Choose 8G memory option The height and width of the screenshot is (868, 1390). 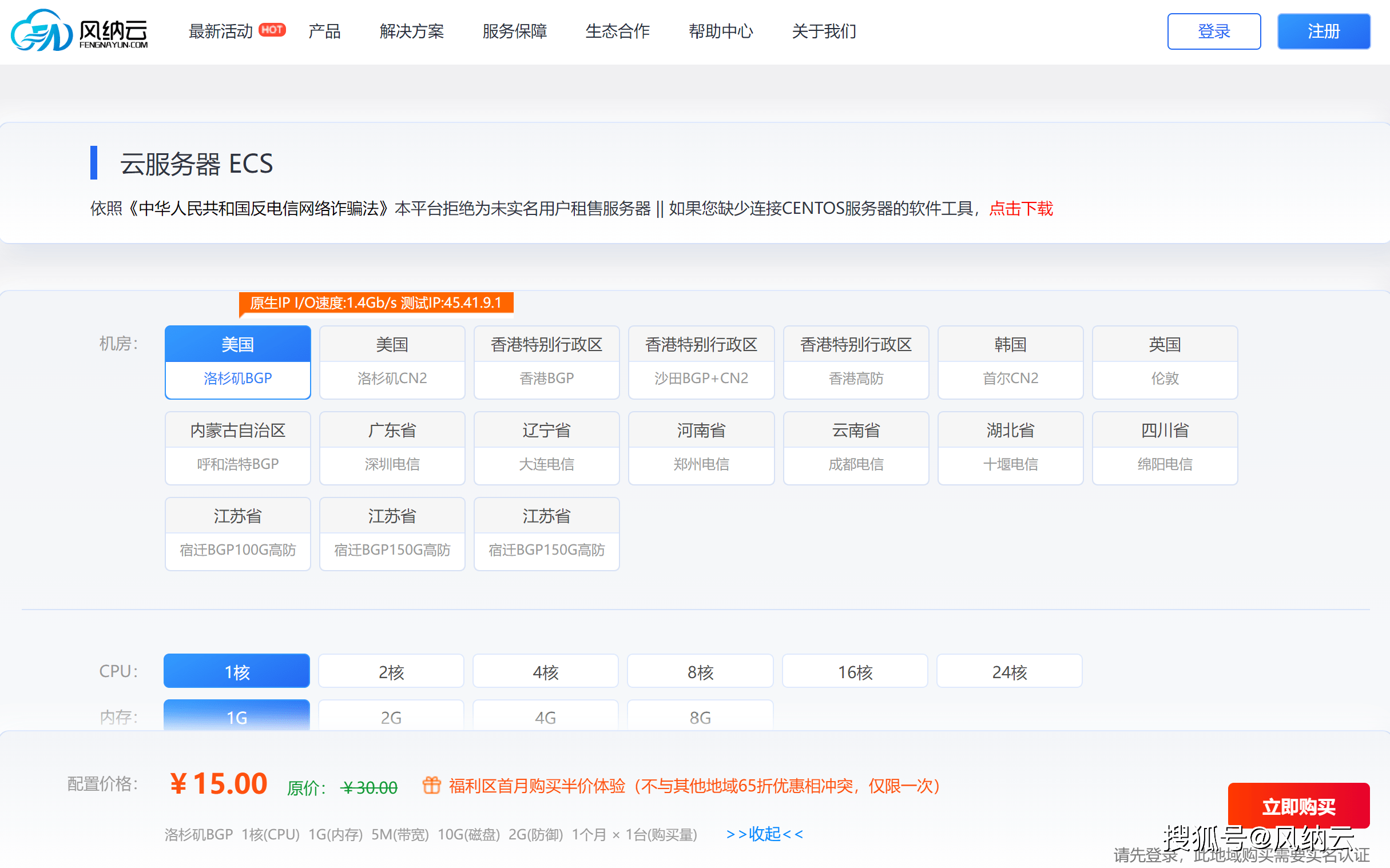pyautogui.click(x=700, y=715)
